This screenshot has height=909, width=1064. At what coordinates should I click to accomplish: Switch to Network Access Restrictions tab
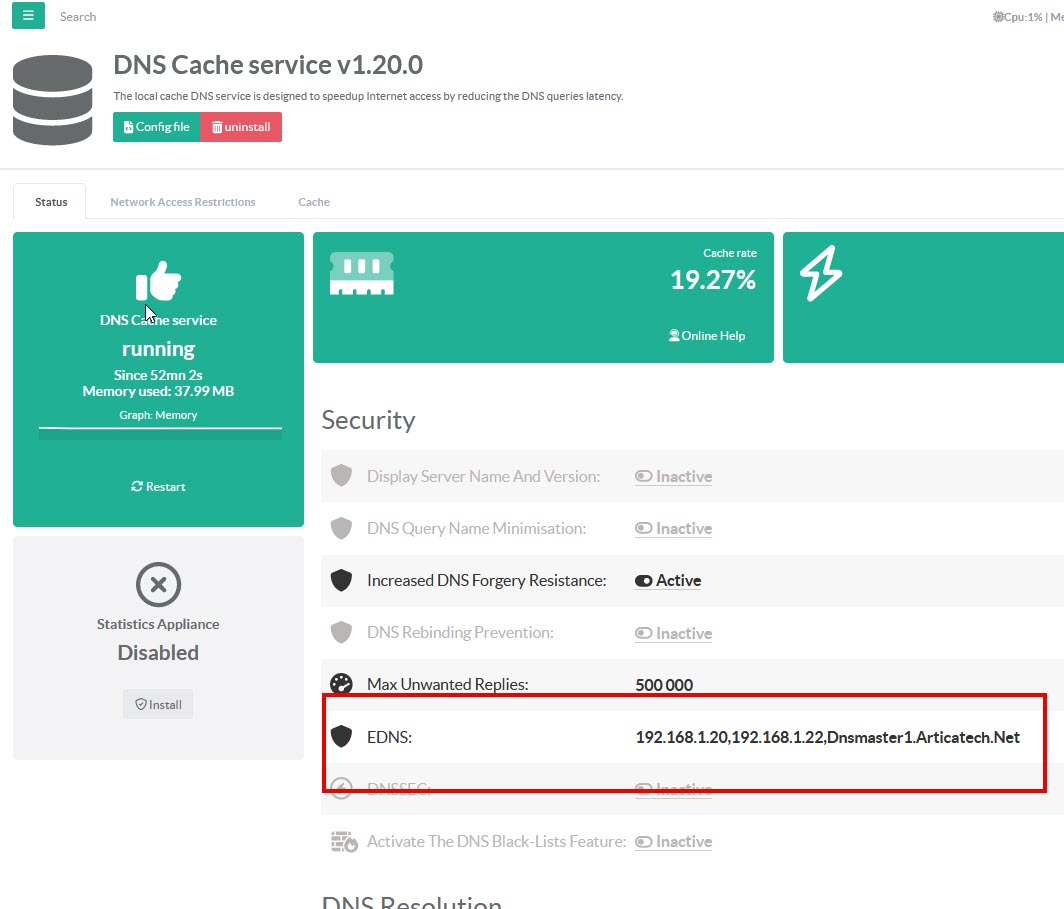182,202
